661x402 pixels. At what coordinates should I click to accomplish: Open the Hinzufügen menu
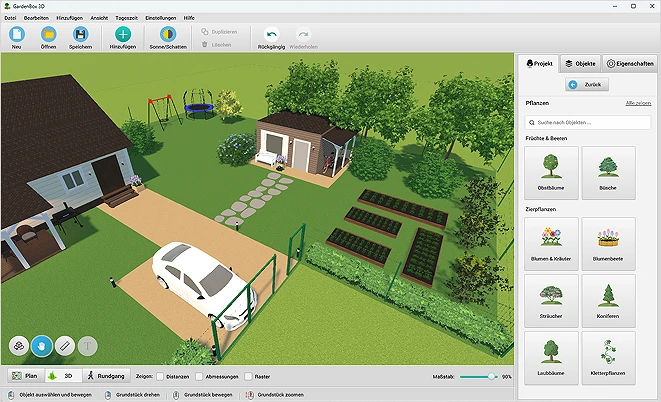tap(70, 18)
